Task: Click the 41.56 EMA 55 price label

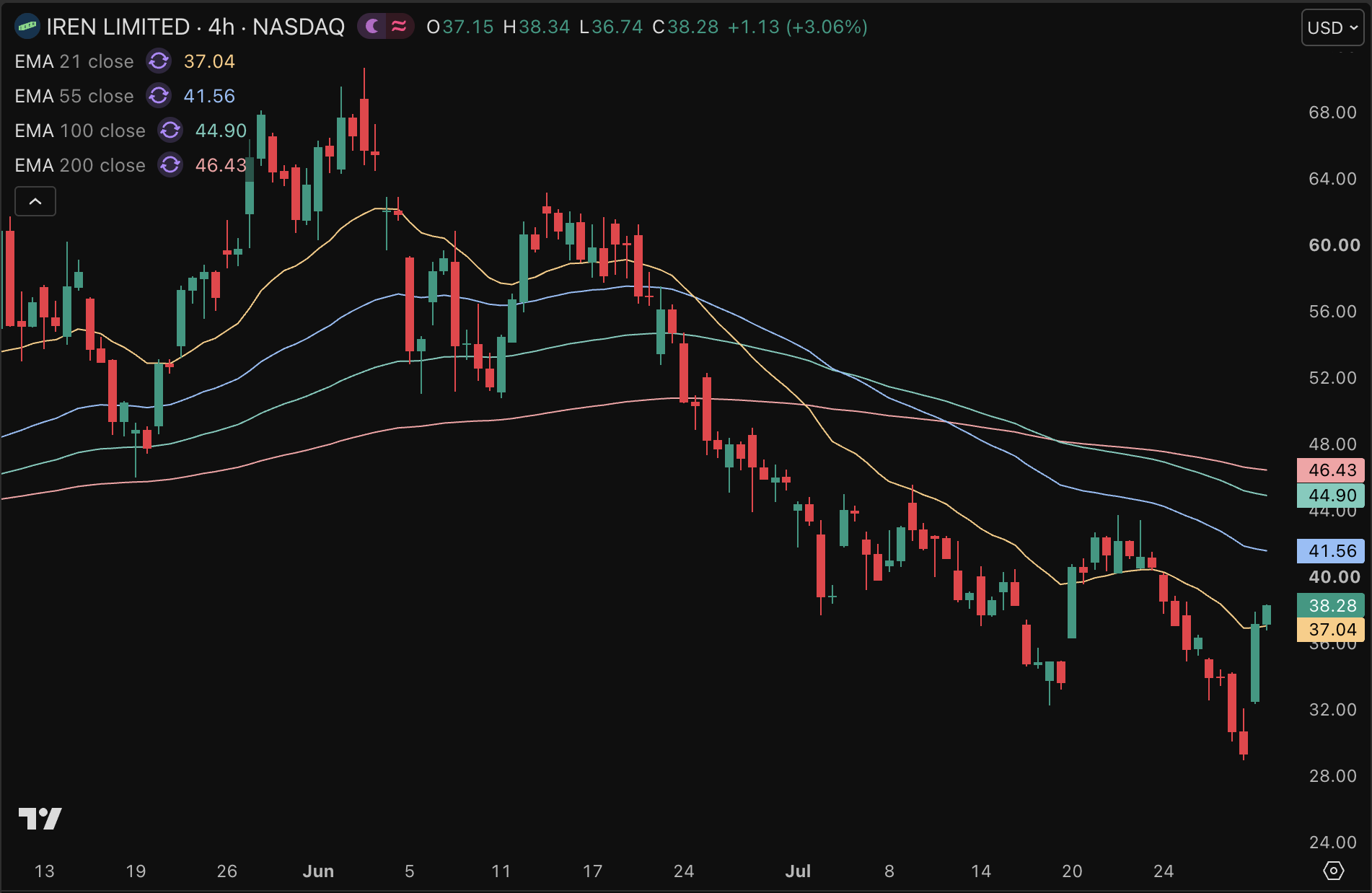Action: tap(1331, 551)
